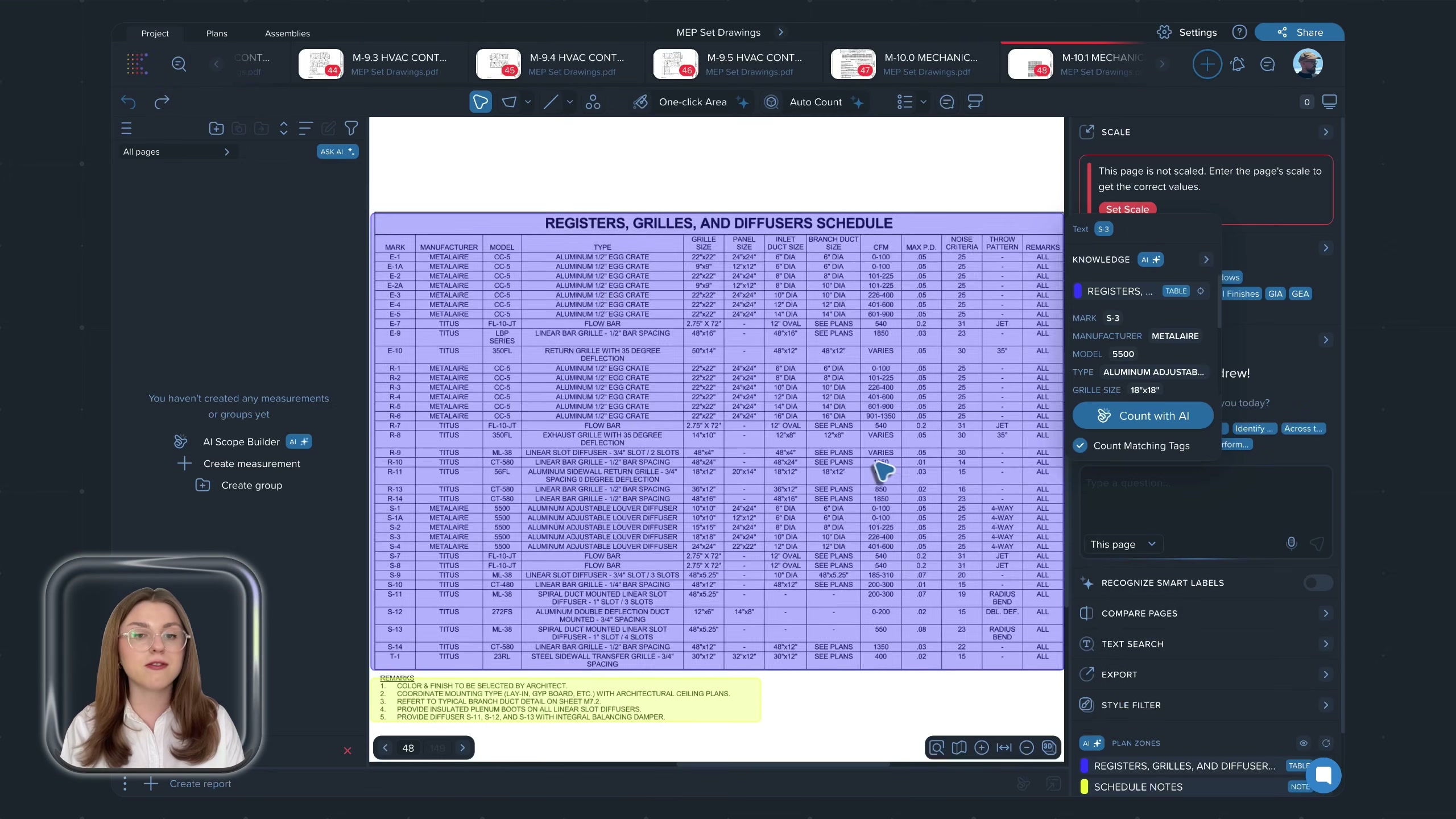Screen dimensions: 1456x819
Task: Expand or collapse all groups
Action: pyautogui.click(x=284, y=129)
